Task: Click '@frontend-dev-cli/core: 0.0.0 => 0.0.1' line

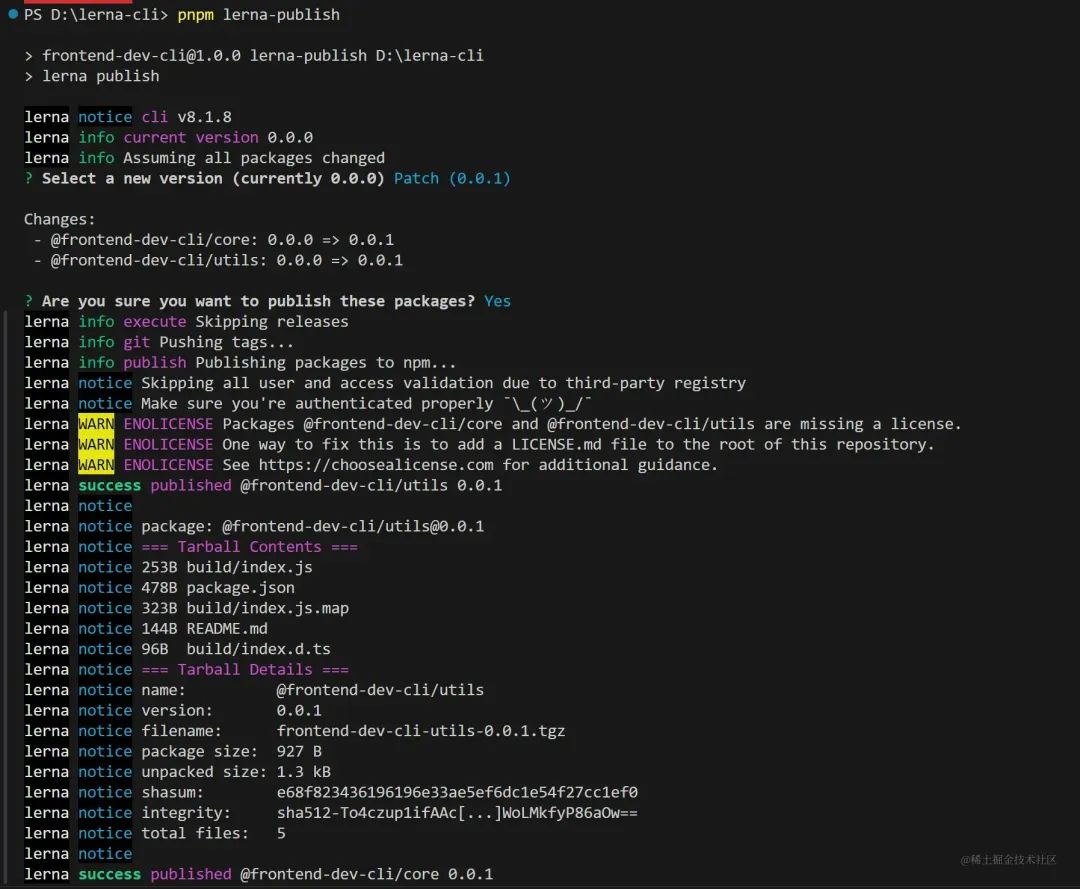Action: (x=221, y=240)
